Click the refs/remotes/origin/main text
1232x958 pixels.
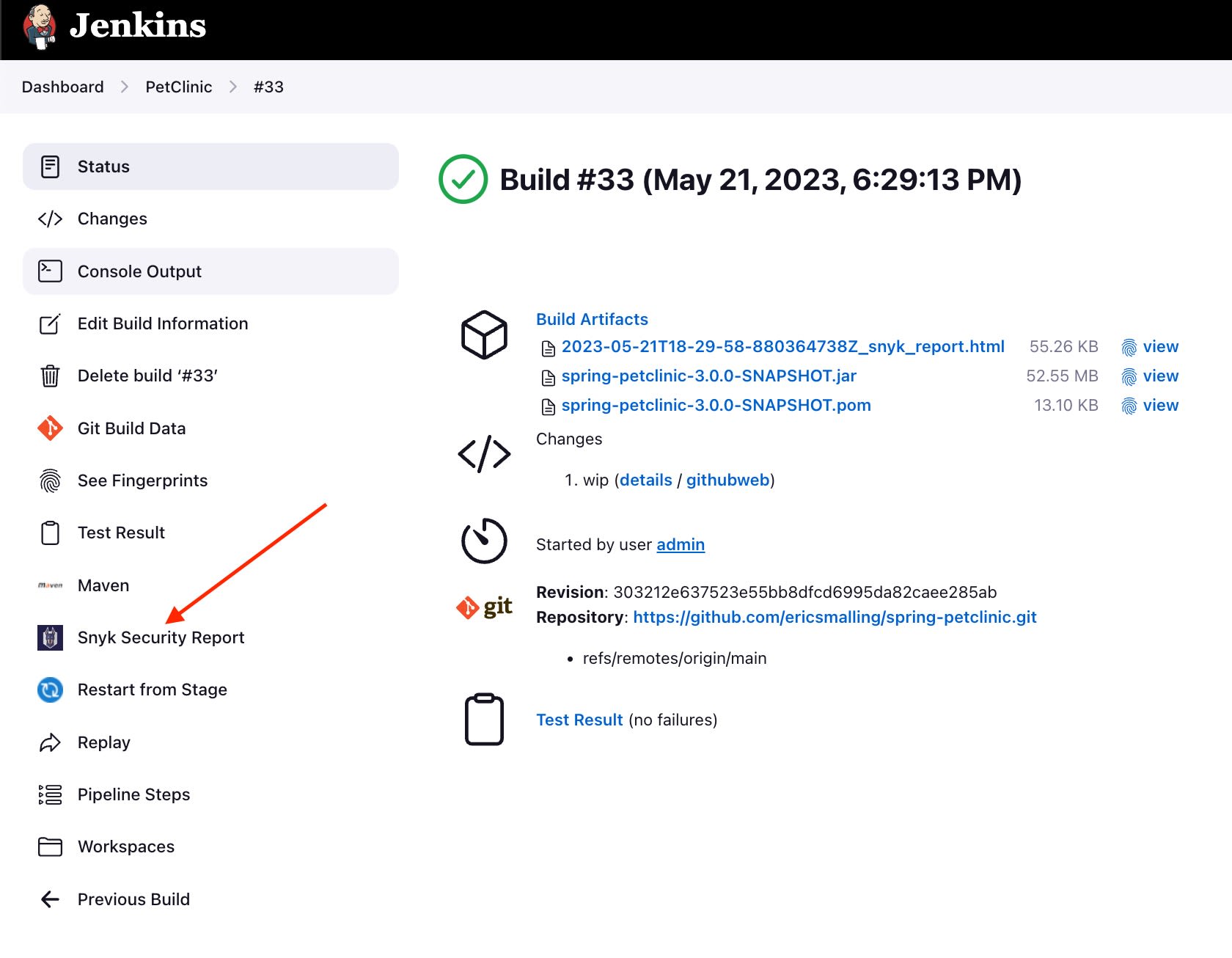click(675, 658)
